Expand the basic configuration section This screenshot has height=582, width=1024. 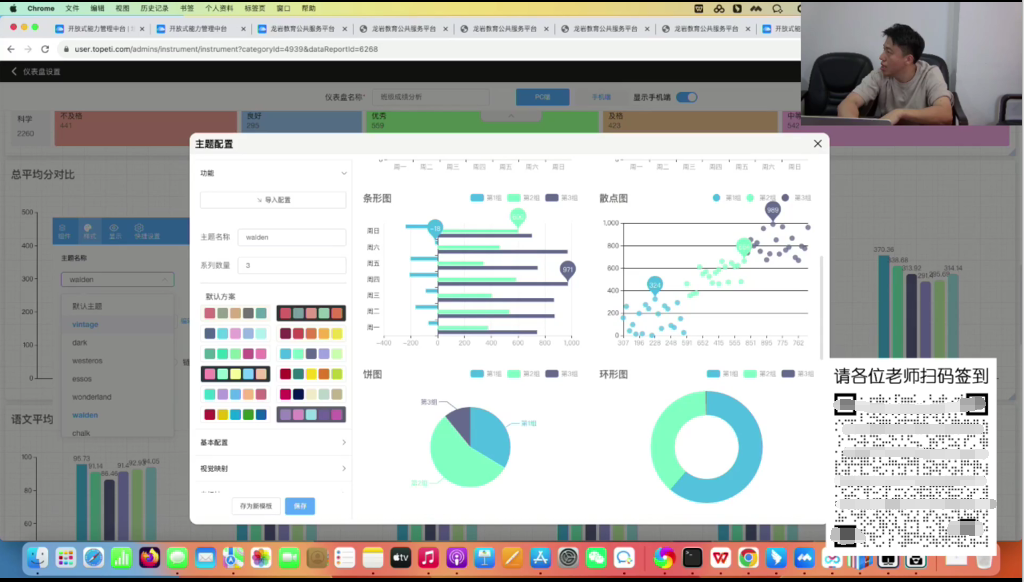(273, 442)
